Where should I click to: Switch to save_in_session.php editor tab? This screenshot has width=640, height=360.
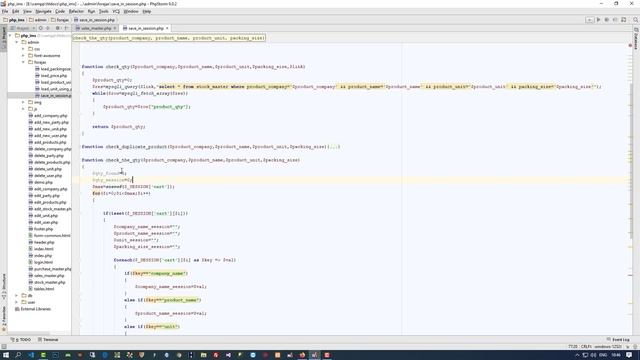[145, 28]
